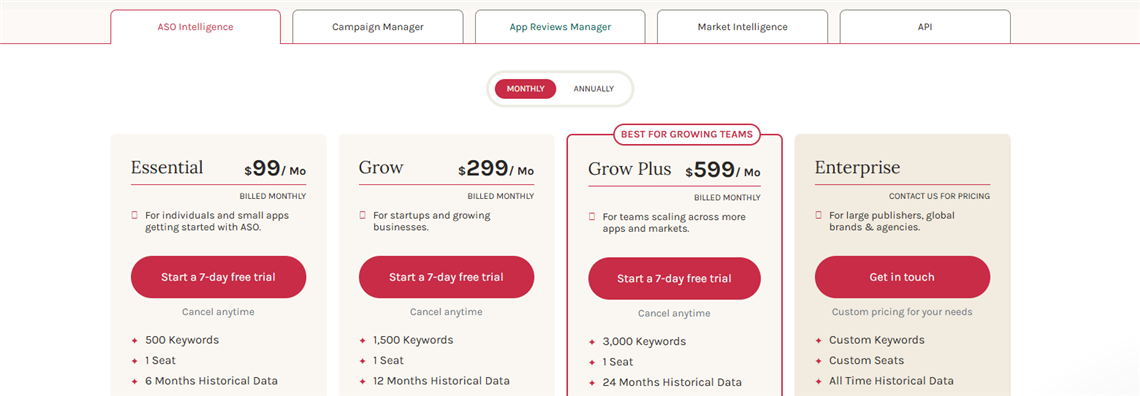Screen dimensions: 1140x396
Task: Click the star bullet next to 6 Months Historical Data
Action: (x=135, y=381)
